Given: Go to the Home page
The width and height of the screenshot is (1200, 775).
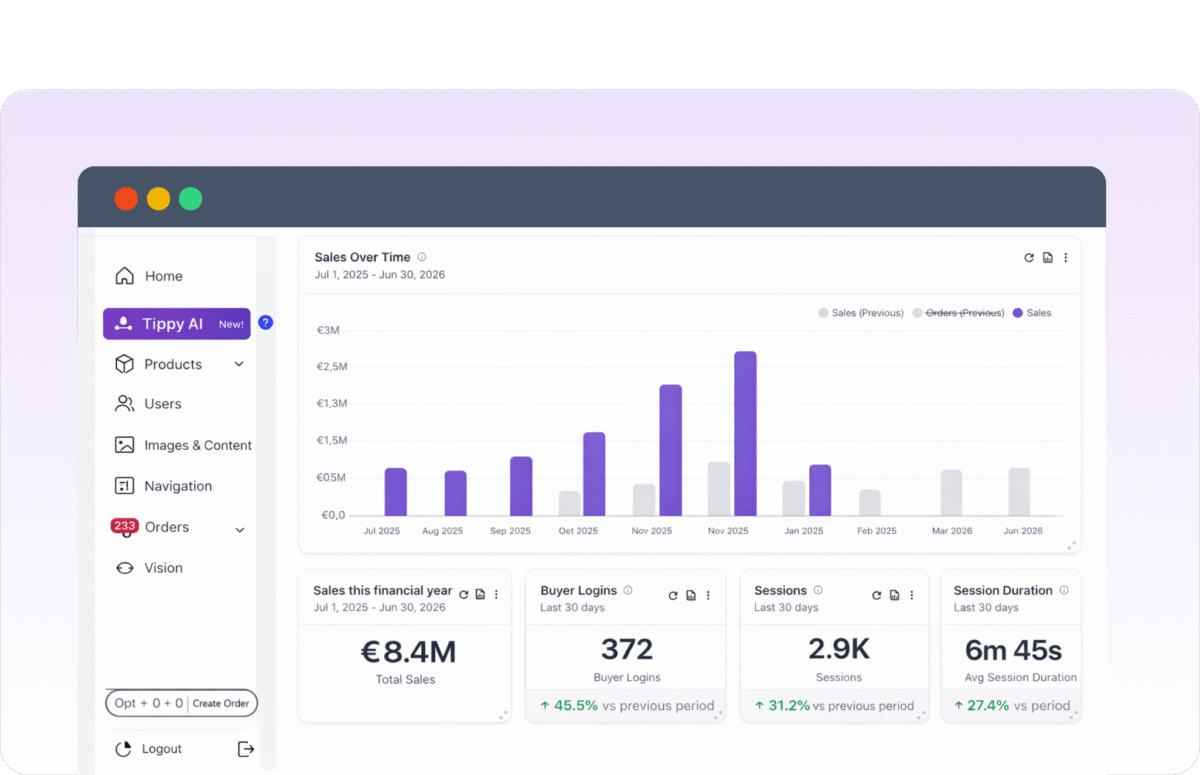Looking at the screenshot, I should [163, 276].
